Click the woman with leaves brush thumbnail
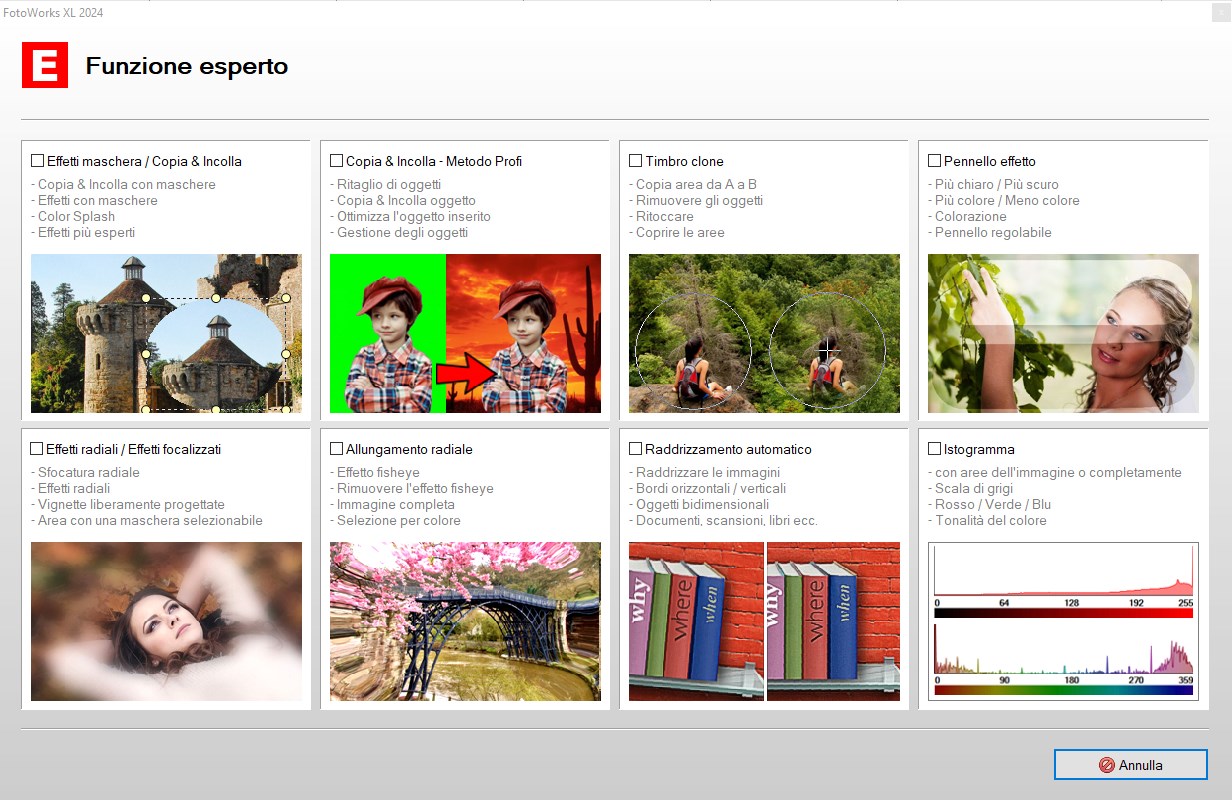Image resolution: width=1232 pixels, height=800 pixels. tap(1063, 333)
